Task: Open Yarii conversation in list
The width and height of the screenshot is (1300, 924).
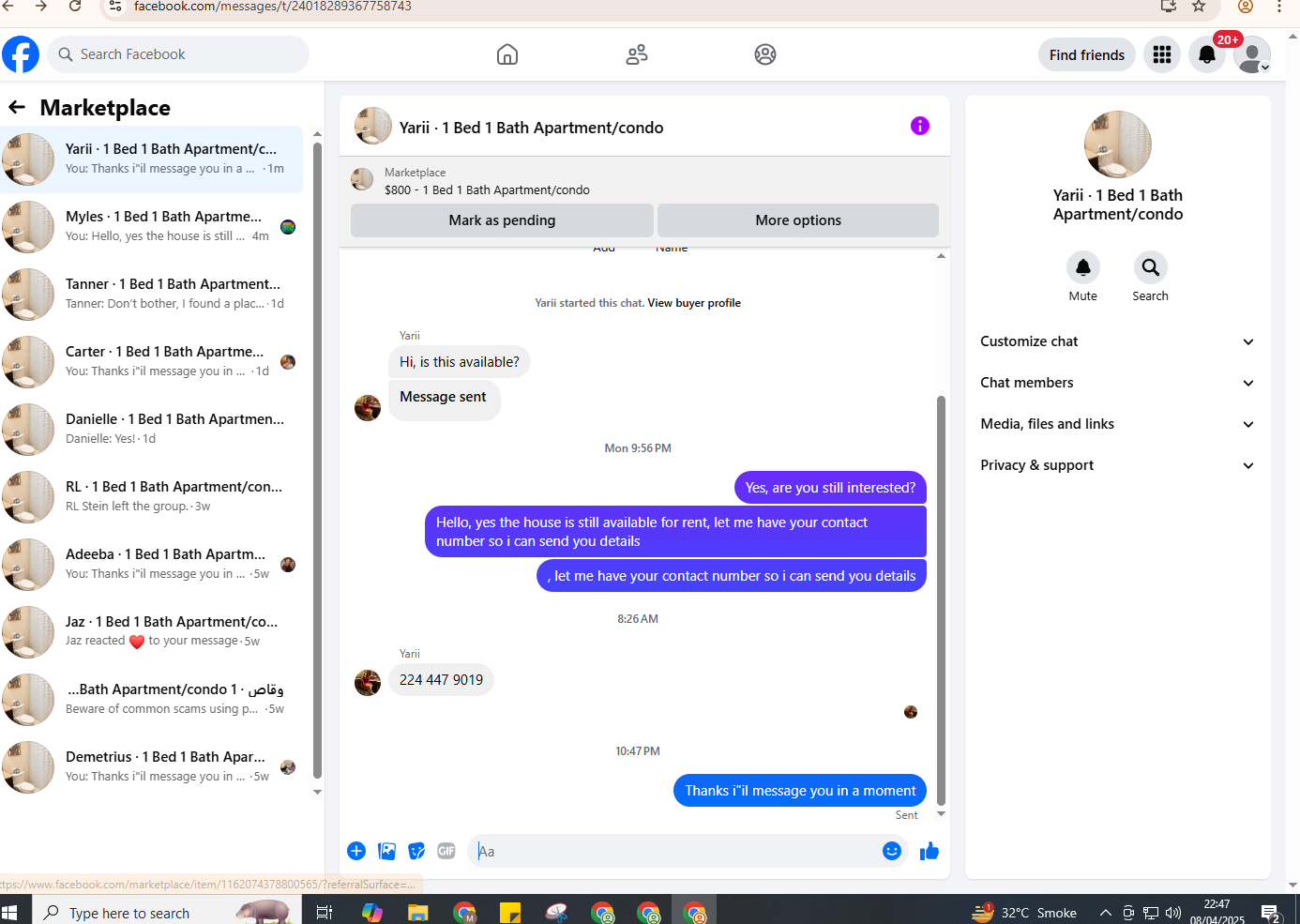Action: click(x=152, y=159)
